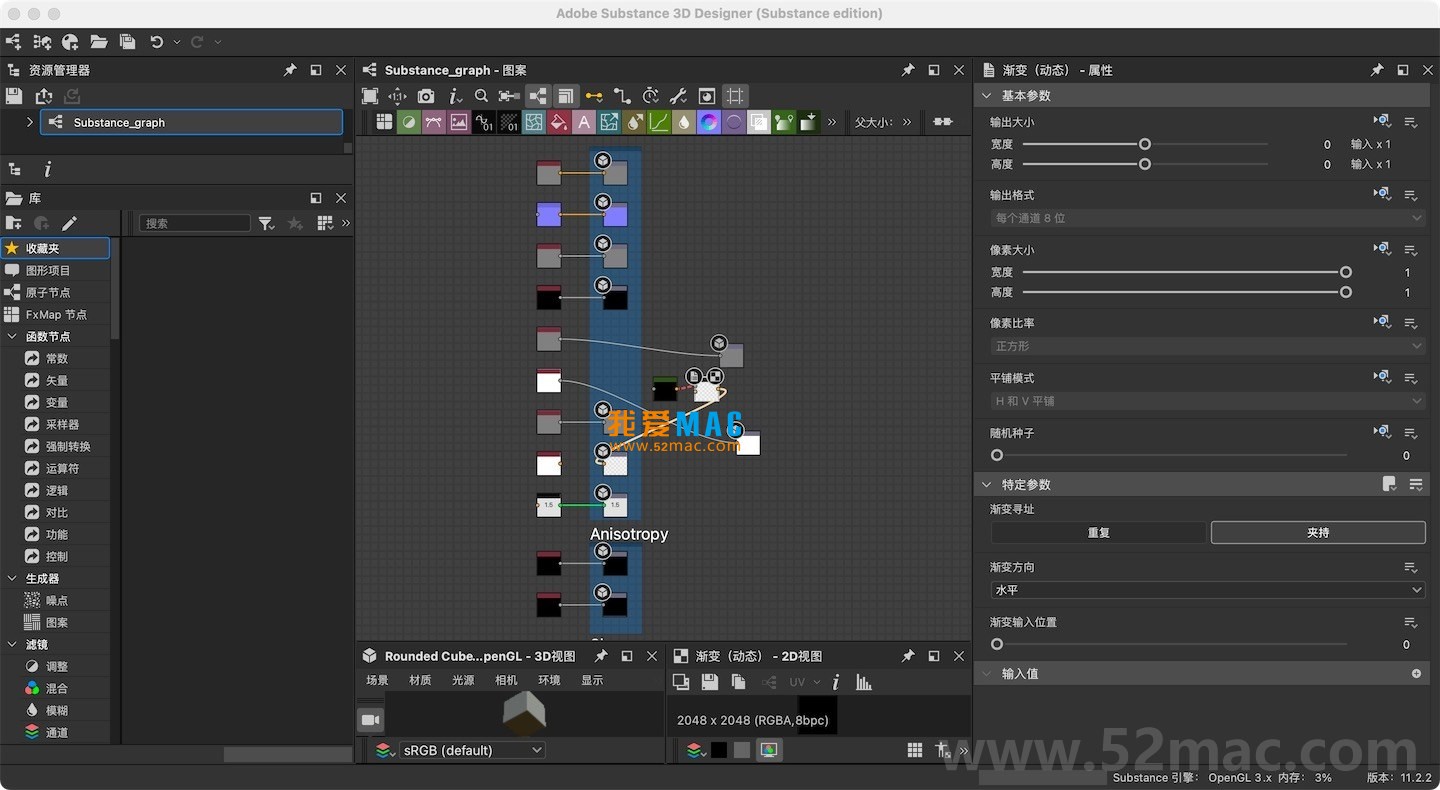Collapse the 特定参数 section
The image size is (1440, 790).
[987, 484]
